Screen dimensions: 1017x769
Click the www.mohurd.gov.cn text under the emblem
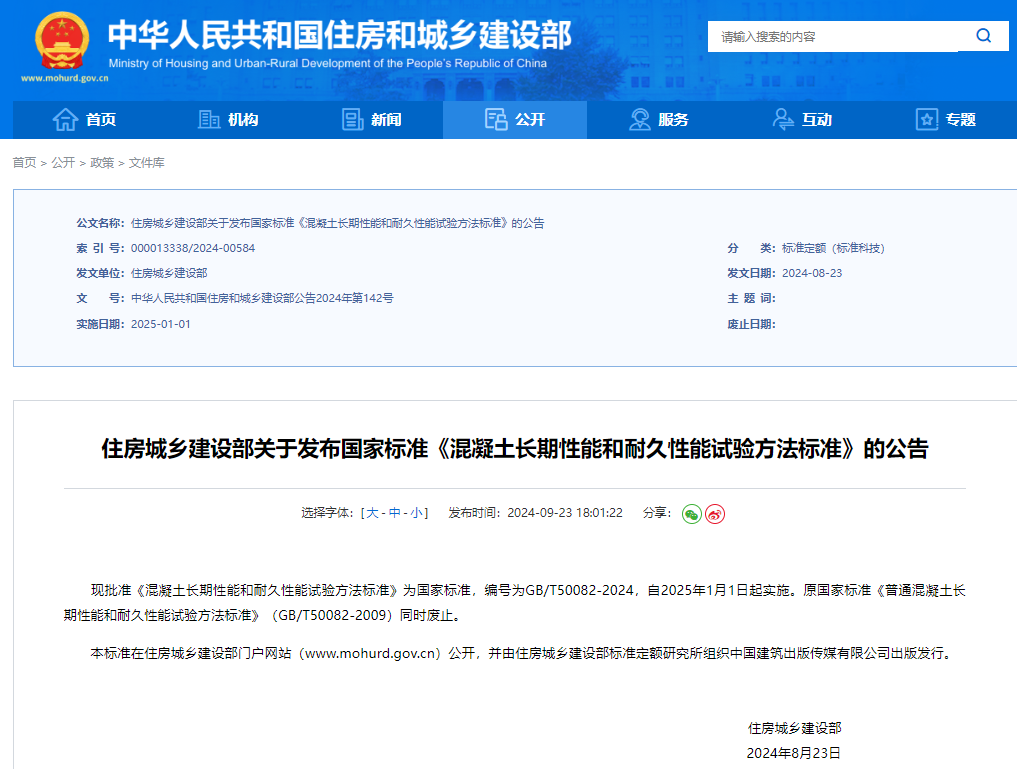[x=62, y=78]
